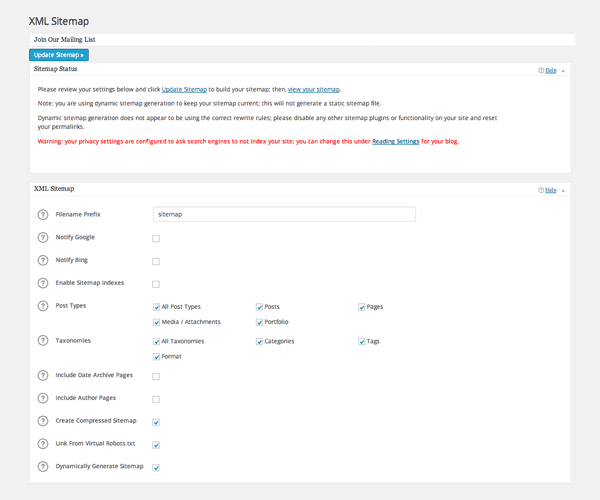Tick Include Author Pages checkbox
The width and height of the screenshot is (600, 500).
click(x=156, y=399)
